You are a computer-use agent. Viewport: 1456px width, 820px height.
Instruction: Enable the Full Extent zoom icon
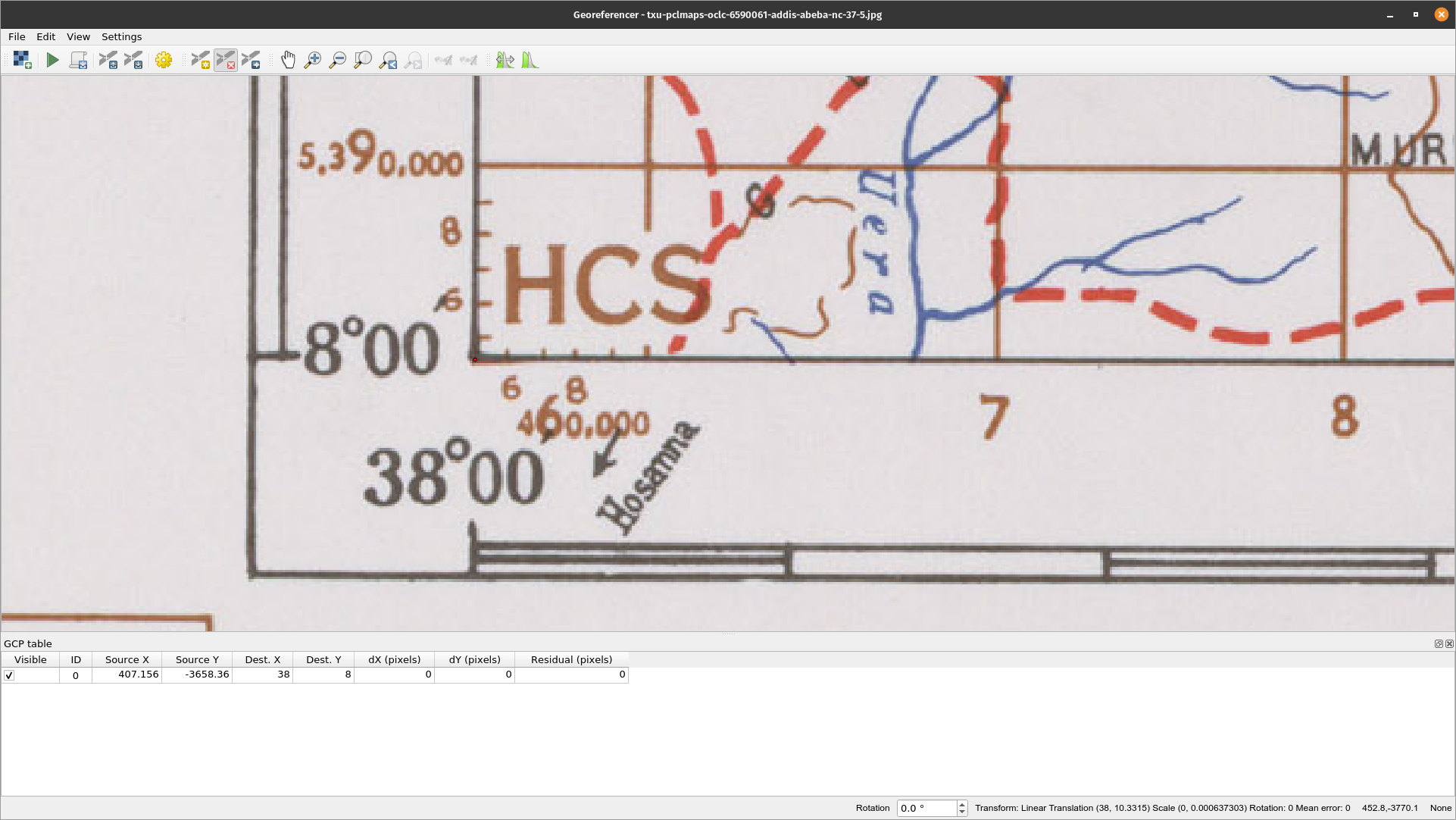click(x=362, y=60)
